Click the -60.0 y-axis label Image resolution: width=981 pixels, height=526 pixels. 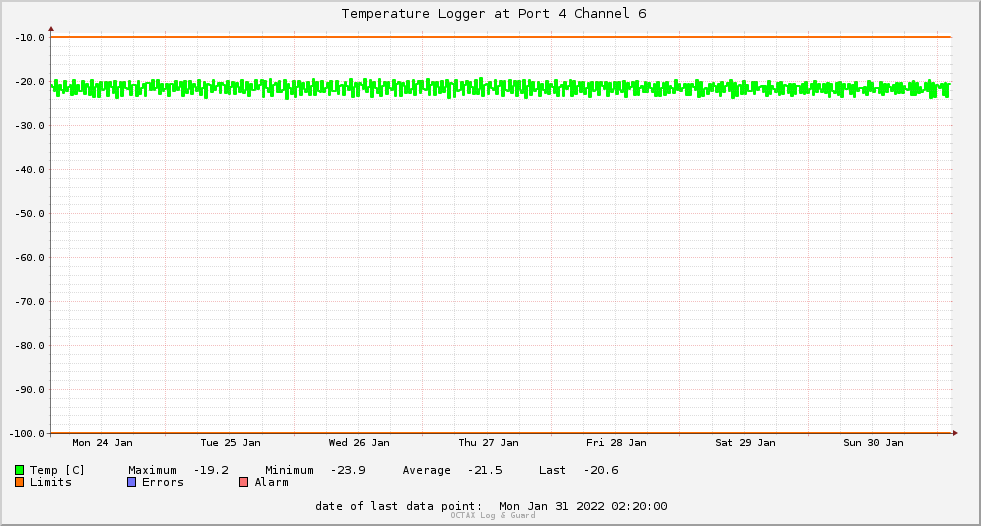tap(30, 258)
